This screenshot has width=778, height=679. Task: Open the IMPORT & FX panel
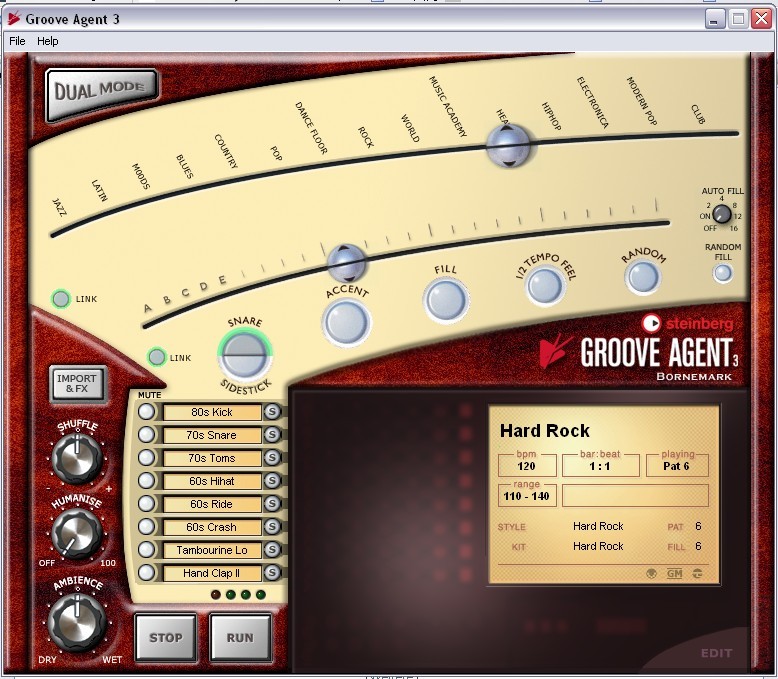[x=77, y=384]
